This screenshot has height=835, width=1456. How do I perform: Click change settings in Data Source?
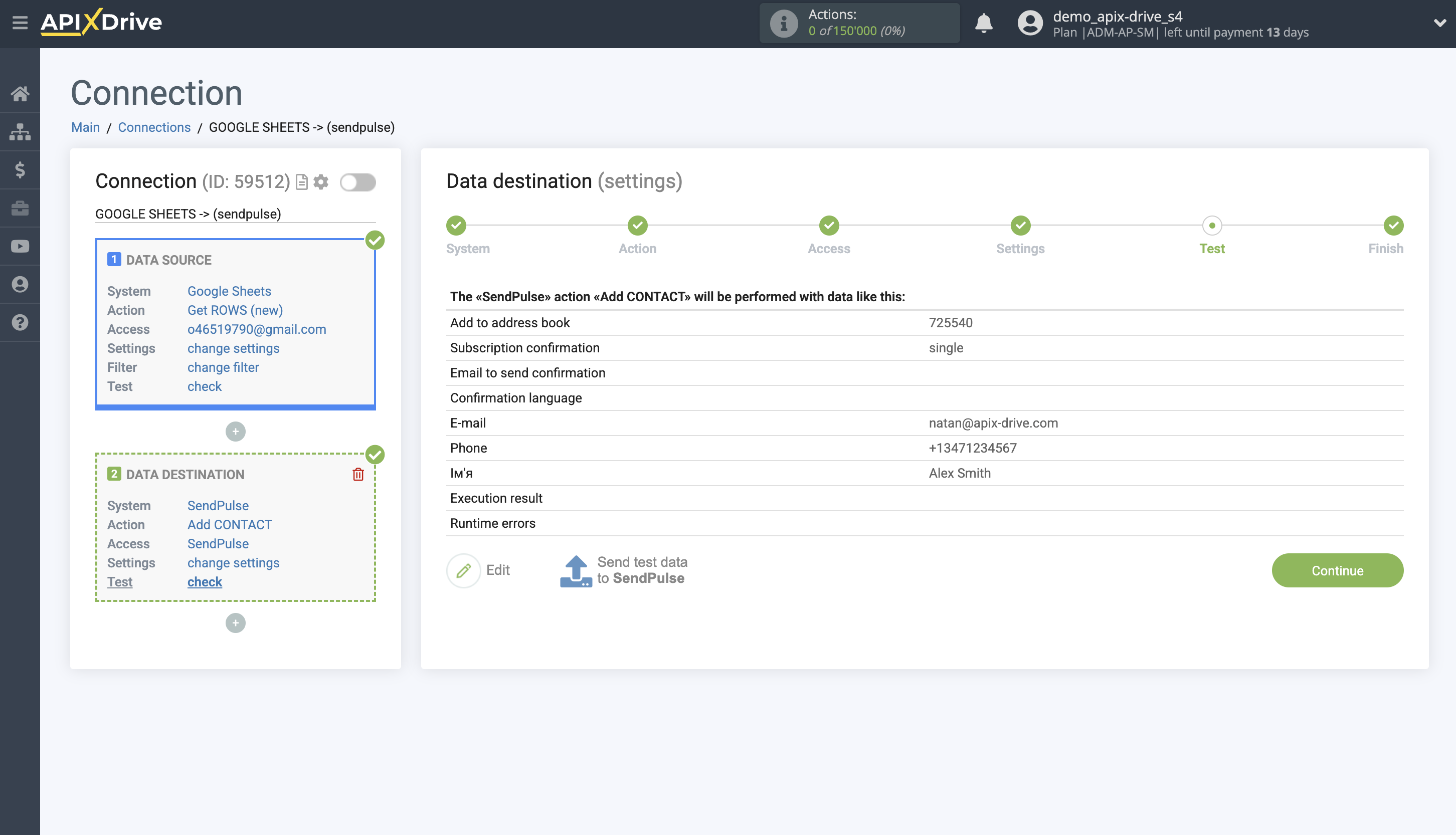234,349
